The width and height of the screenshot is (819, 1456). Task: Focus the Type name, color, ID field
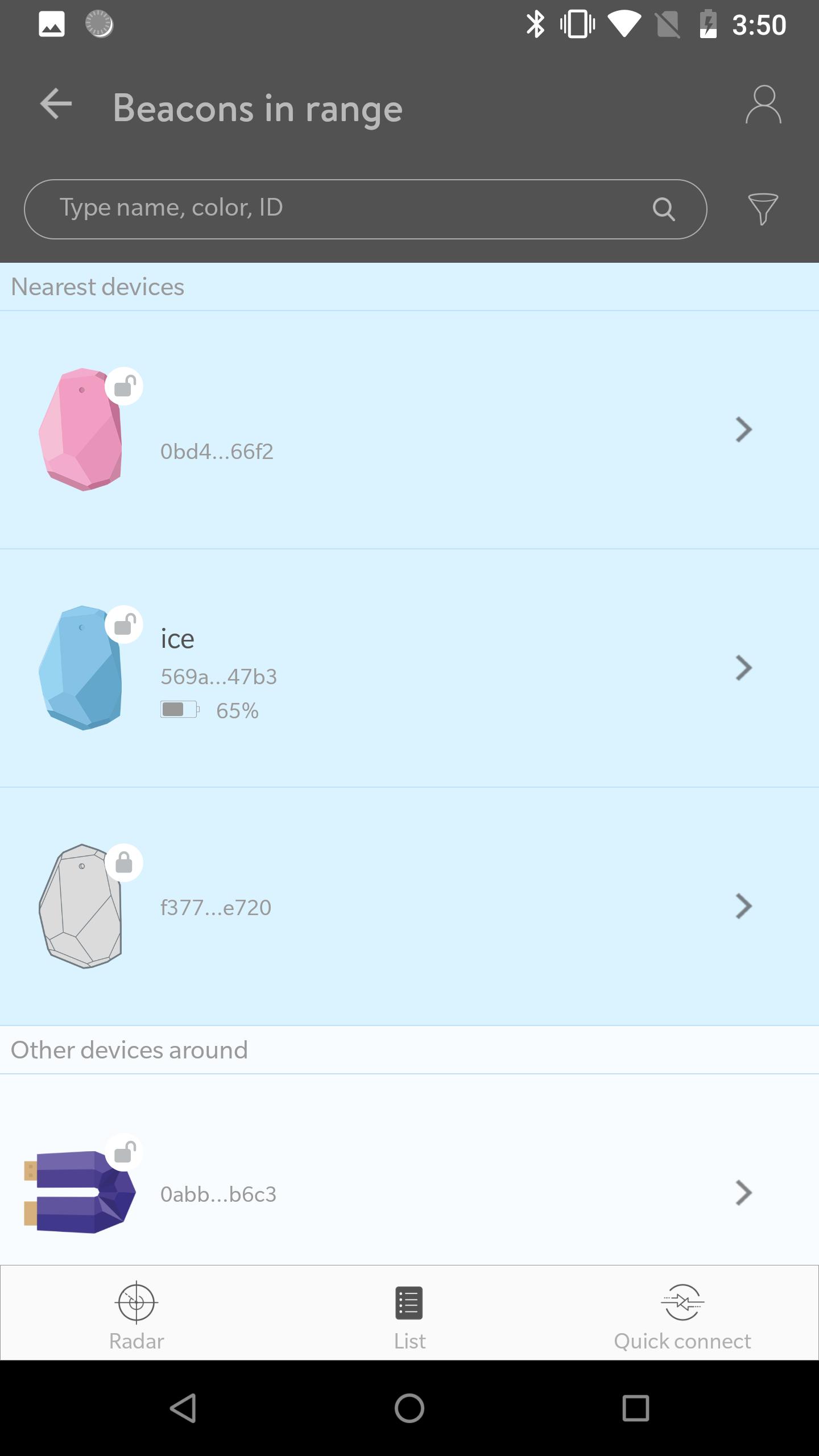point(365,209)
